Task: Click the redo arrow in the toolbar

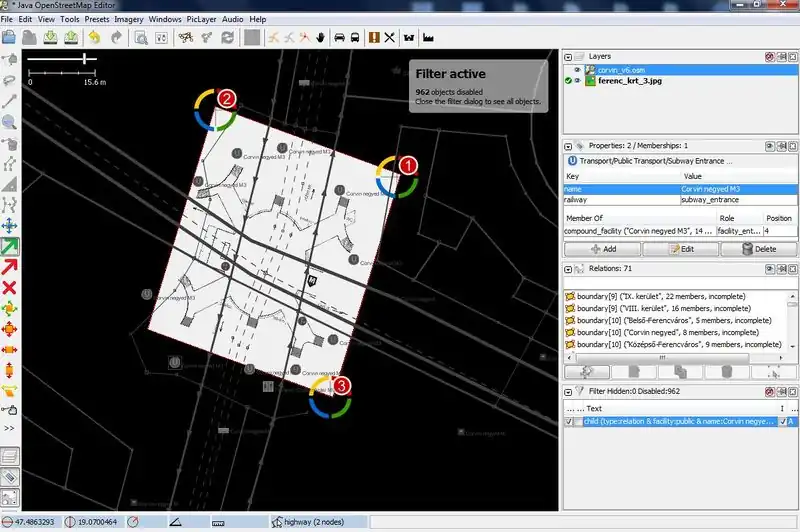Action: pos(117,37)
